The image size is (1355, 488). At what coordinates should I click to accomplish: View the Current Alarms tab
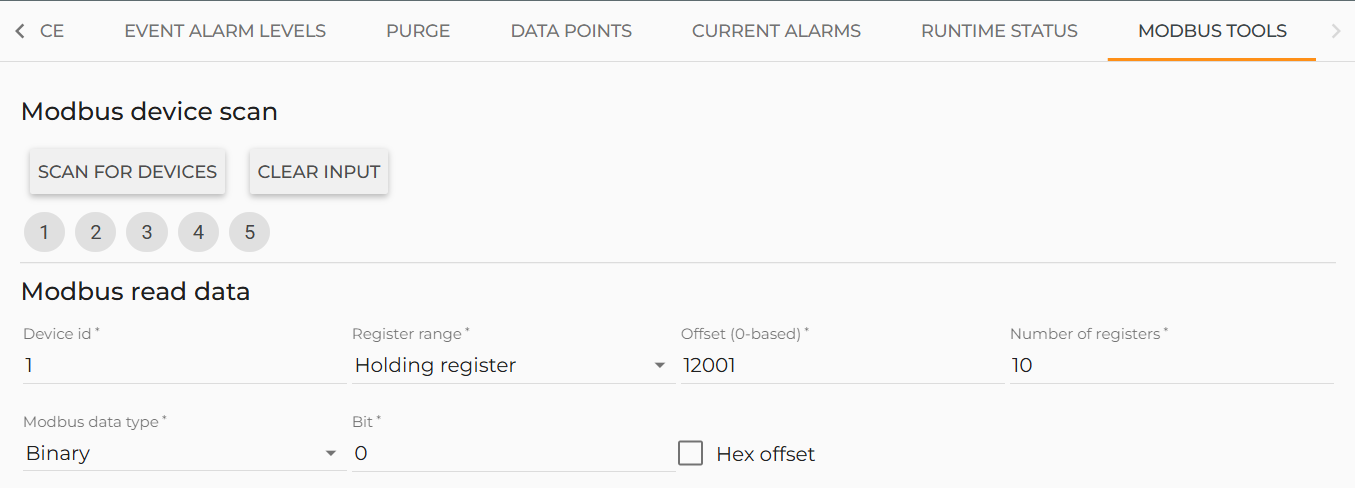click(776, 31)
